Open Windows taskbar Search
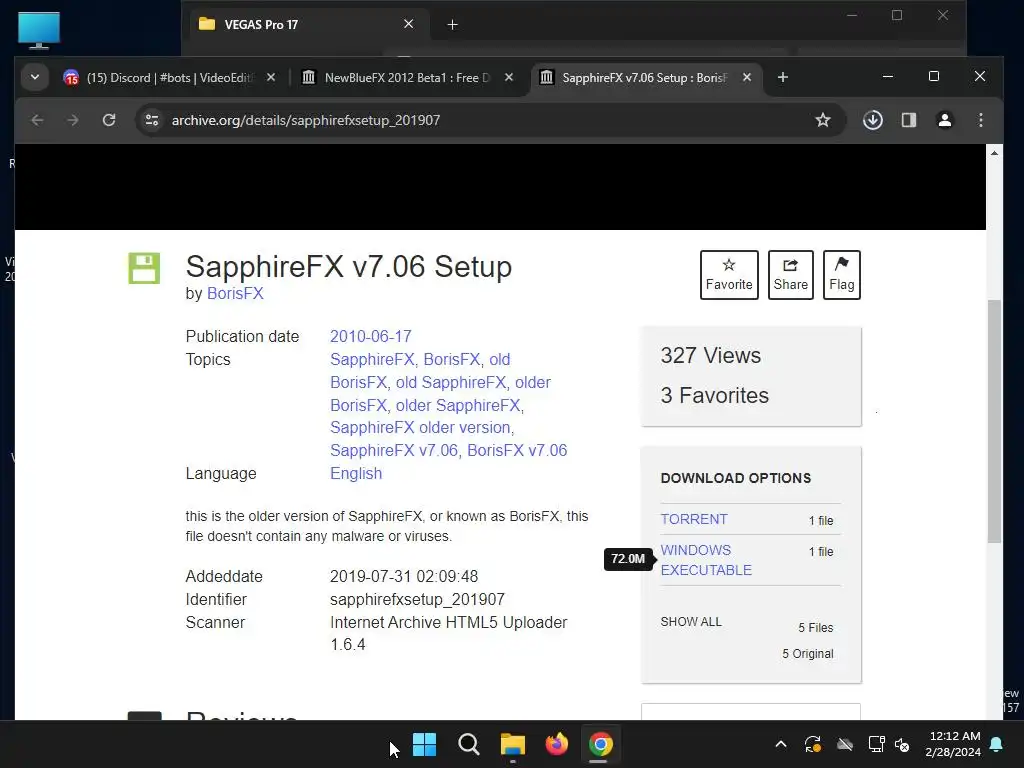This screenshot has width=1024, height=768. click(x=468, y=744)
